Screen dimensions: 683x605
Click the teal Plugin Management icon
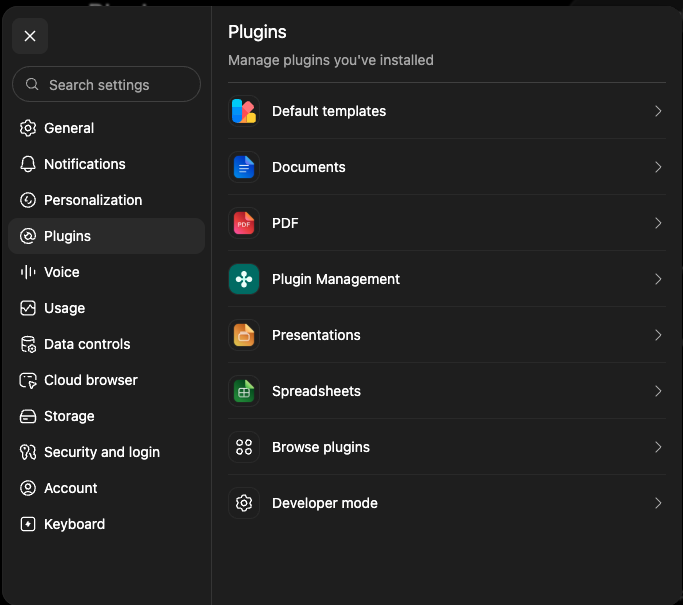coord(244,279)
